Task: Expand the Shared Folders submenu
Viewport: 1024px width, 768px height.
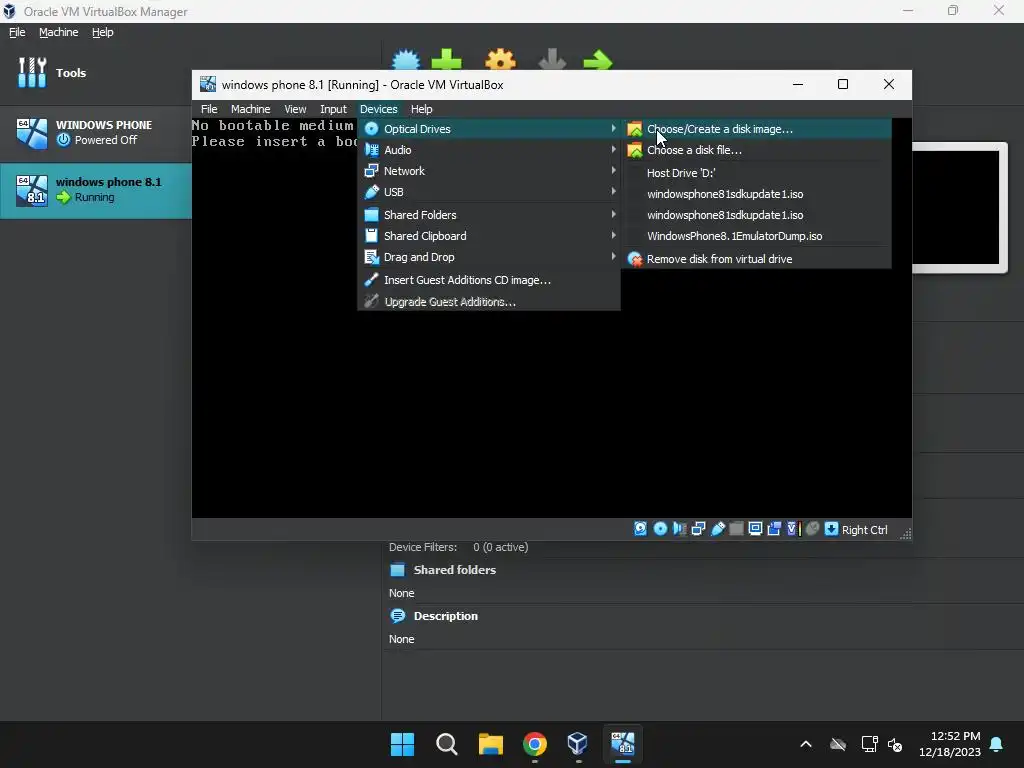Action: 488,215
